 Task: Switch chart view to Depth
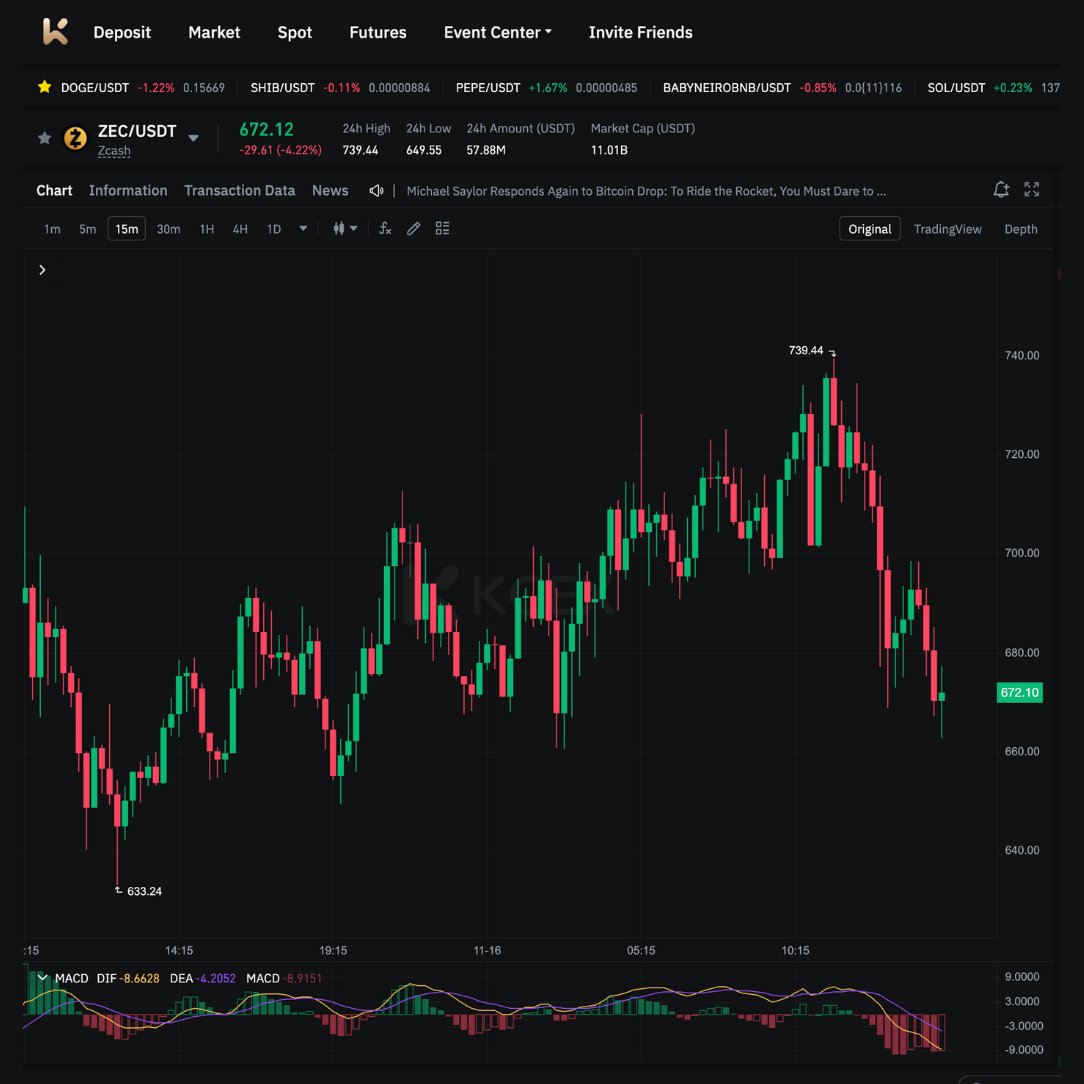(1020, 229)
